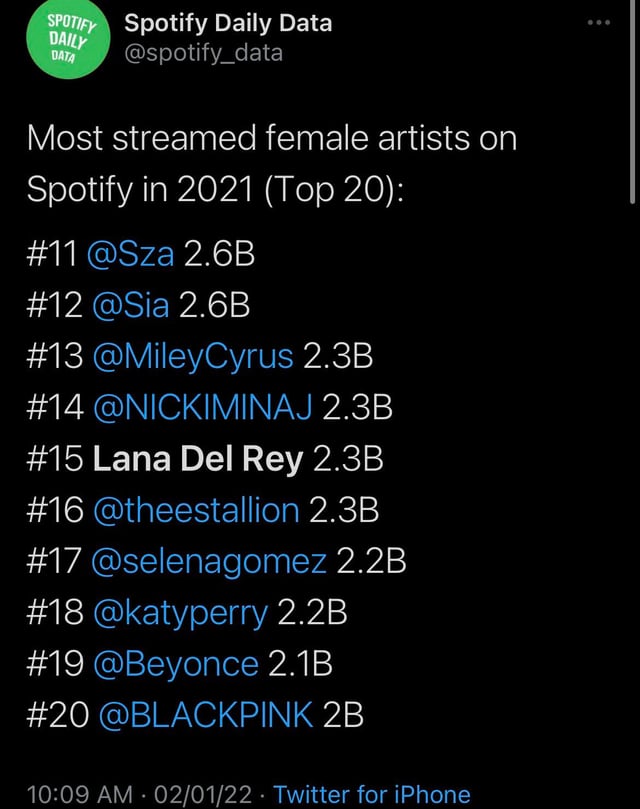Visit the @MileyCyrus profile mention
640x809 pixels.
[193, 357]
